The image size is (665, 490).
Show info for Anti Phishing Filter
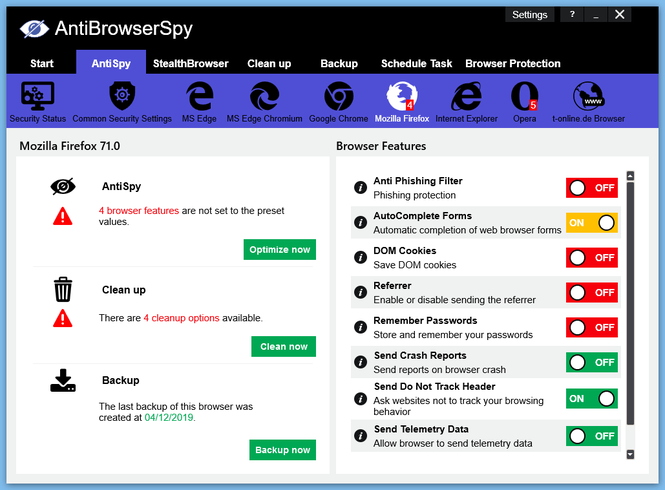click(360, 188)
